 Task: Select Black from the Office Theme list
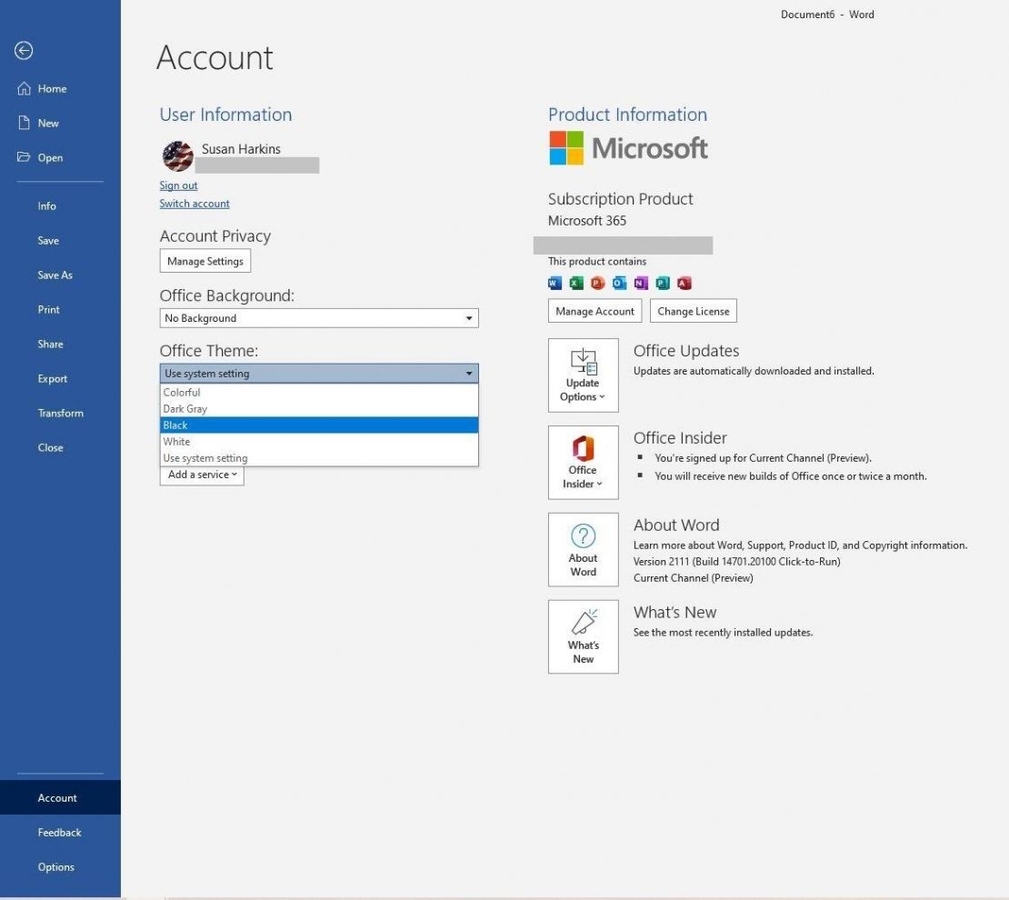pos(250,424)
